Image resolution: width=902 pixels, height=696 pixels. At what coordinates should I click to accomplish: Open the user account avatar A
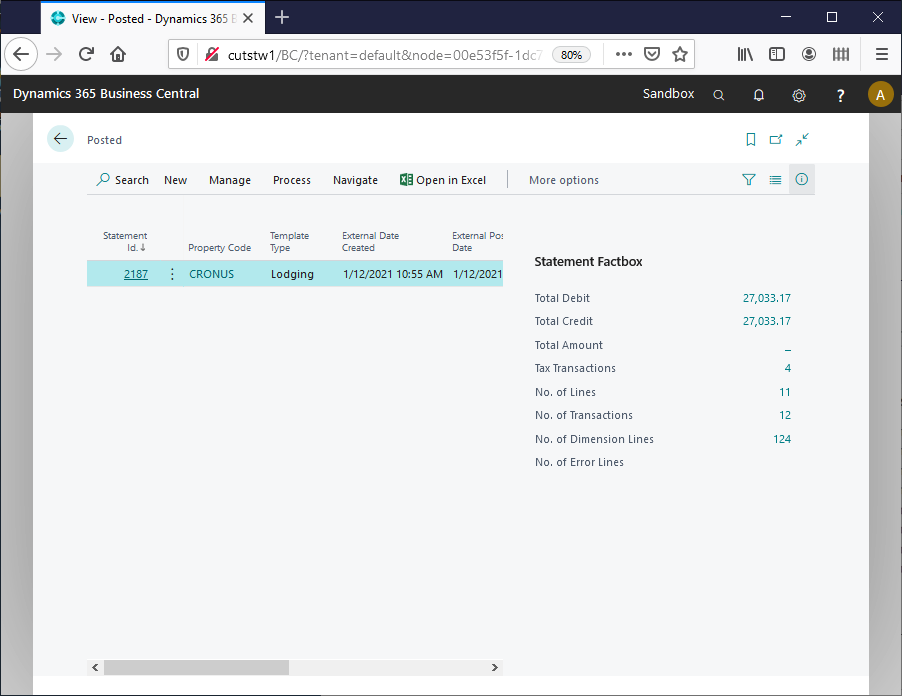tap(880, 94)
